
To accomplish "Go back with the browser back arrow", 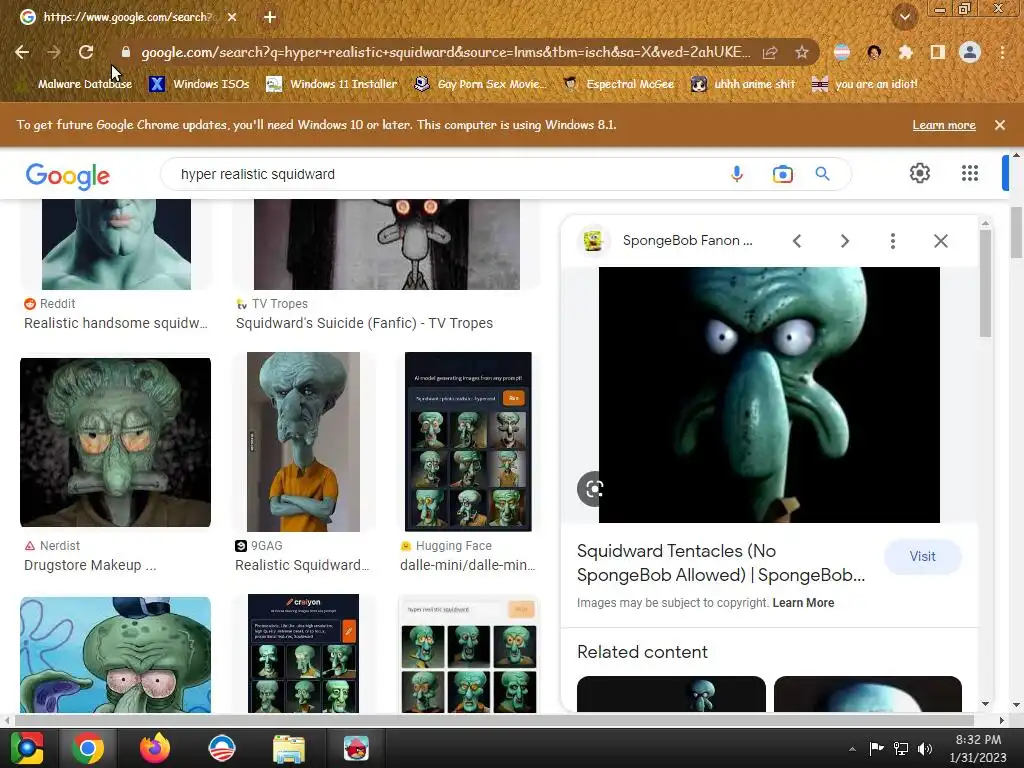I will (x=22, y=52).
